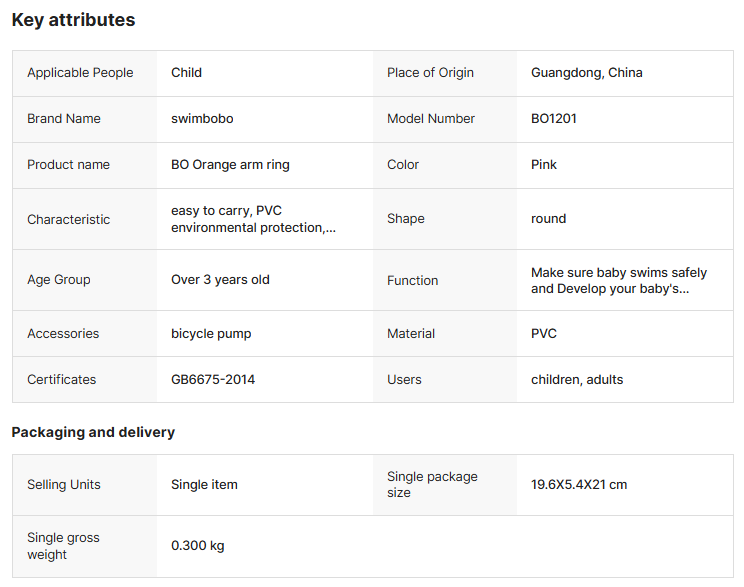The height and width of the screenshot is (587, 744).
Task: Click the swimbobo brand name value
Action: point(202,118)
